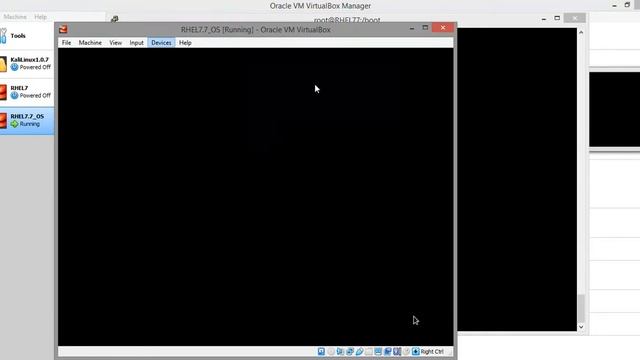The width and height of the screenshot is (640, 360).
Task: Select the KaliLinux1.0.7 virtual machine
Action: click(x=27, y=64)
